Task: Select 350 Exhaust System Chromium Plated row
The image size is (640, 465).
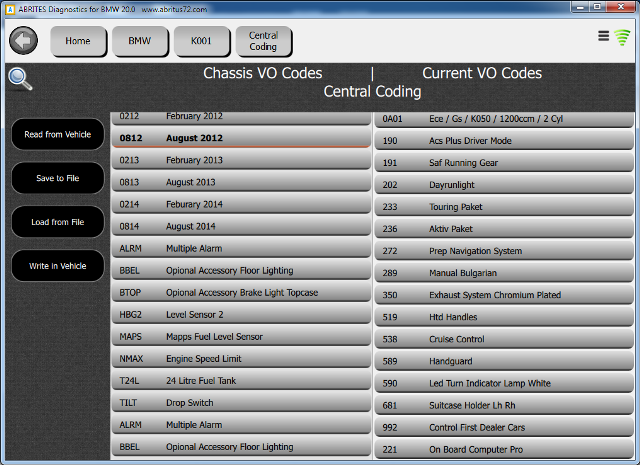Action: coord(504,295)
